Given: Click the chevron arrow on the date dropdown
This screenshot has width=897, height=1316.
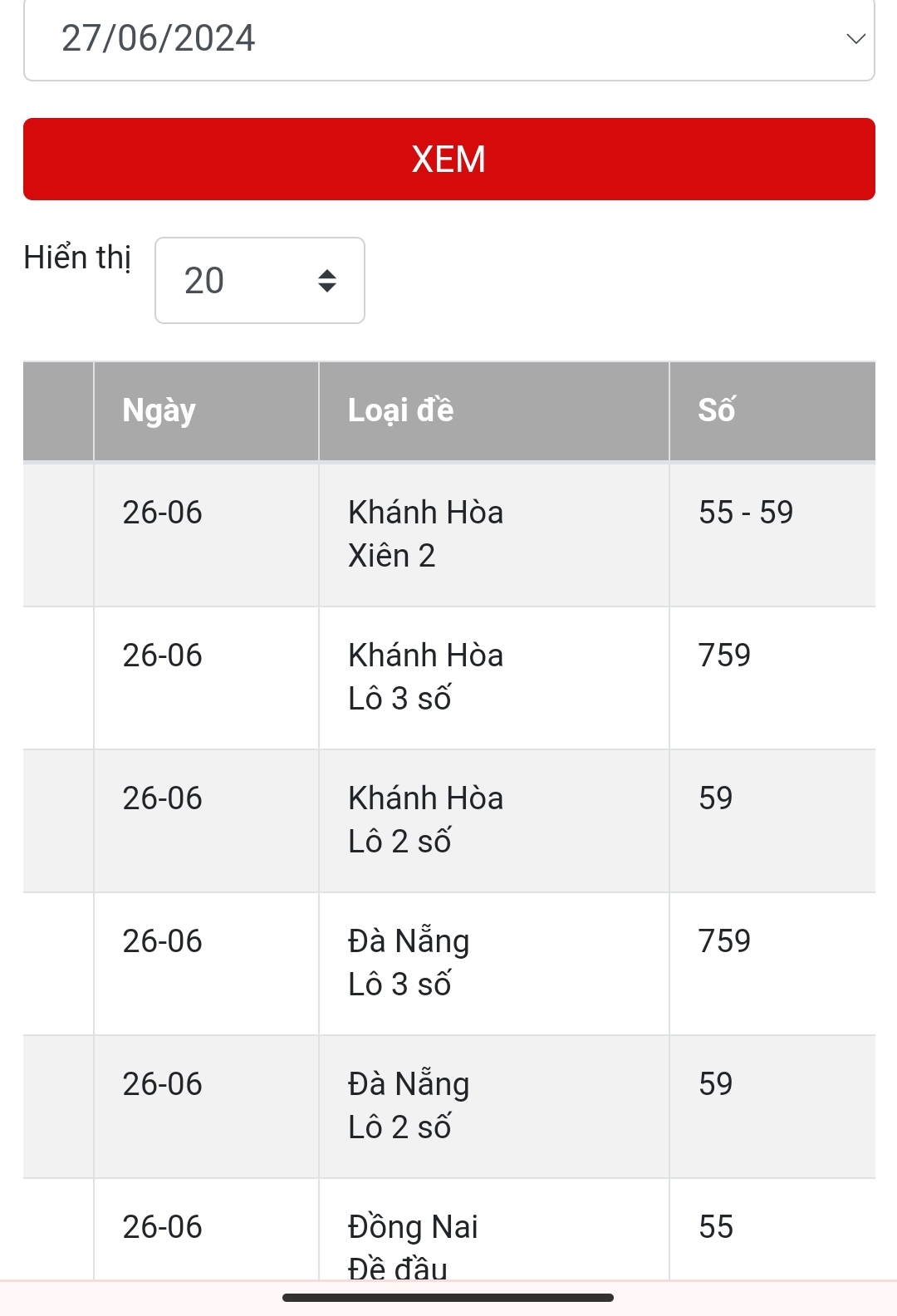Looking at the screenshot, I should coord(855,39).
